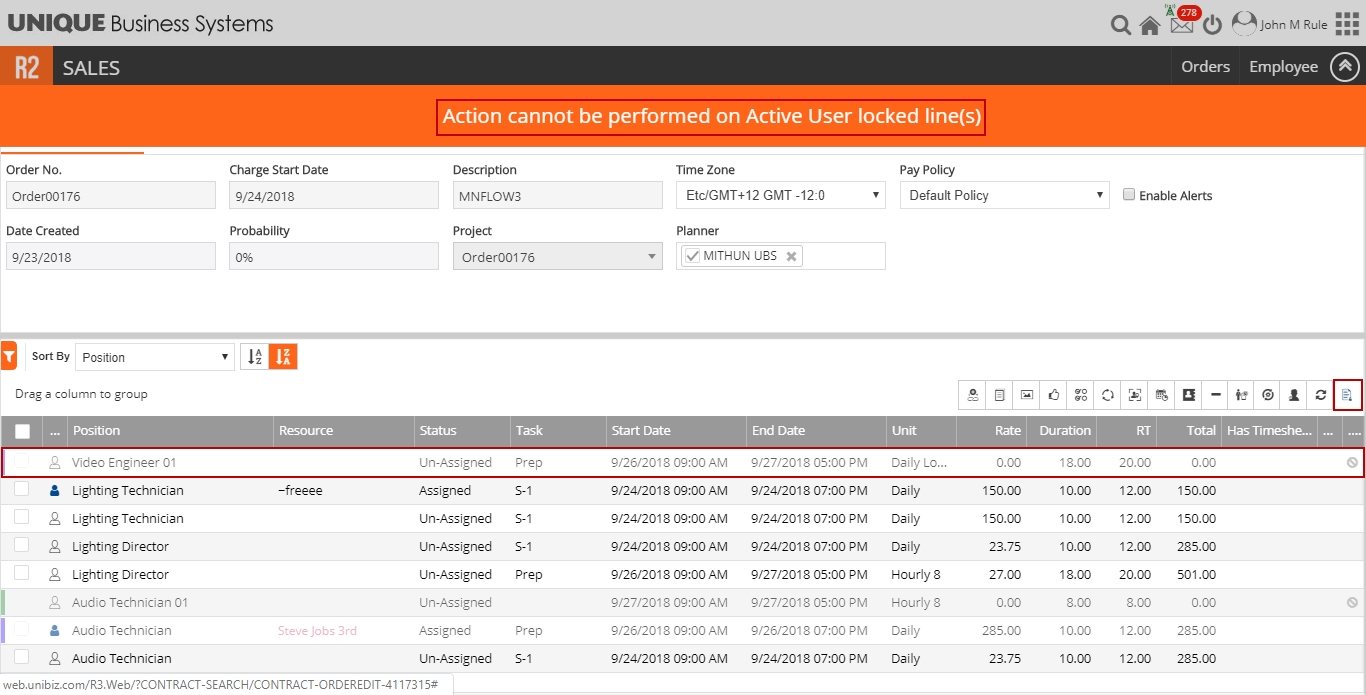Enable the Enable Alerts checkbox
1366x695 pixels.
pyautogui.click(x=1129, y=195)
